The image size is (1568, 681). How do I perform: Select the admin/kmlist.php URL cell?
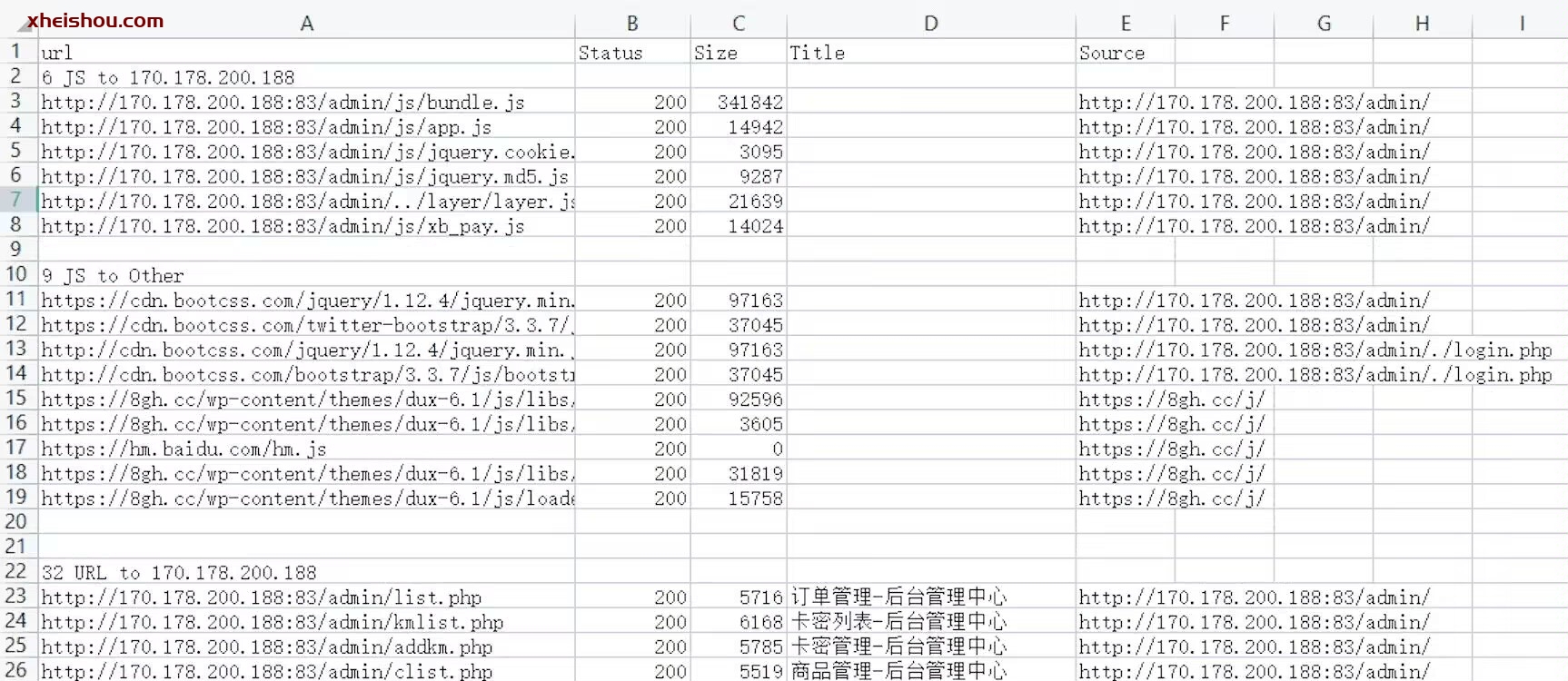coord(306,622)
